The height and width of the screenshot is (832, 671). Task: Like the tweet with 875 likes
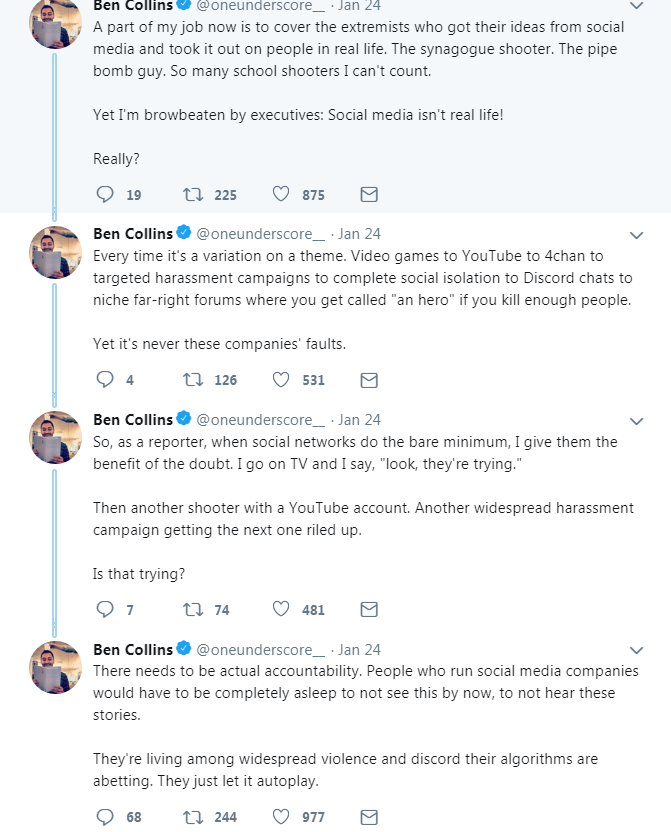pyautogui.click(x=281, y=194)
